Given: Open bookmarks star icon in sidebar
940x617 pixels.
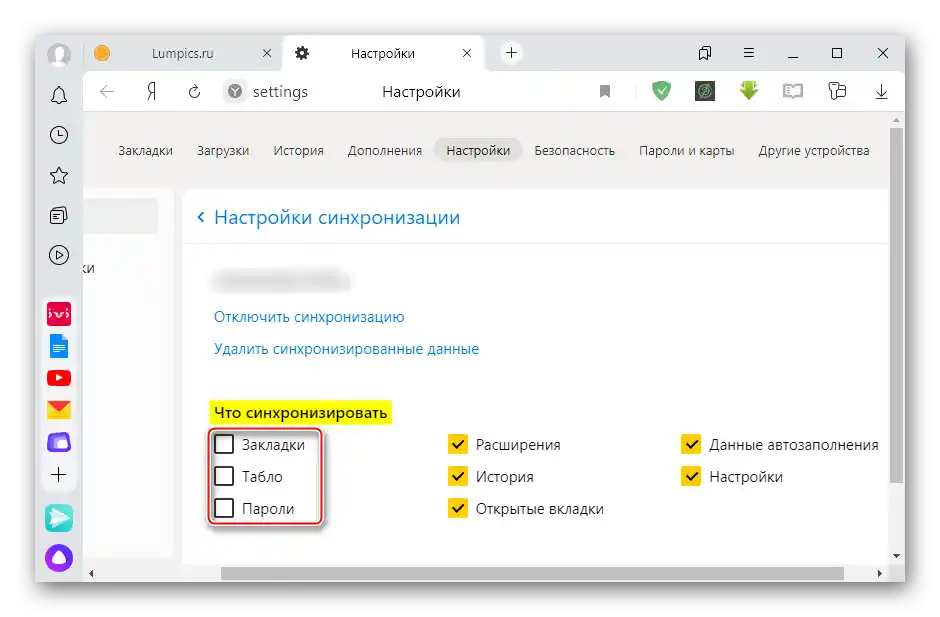Looking at the screenshot, I should 59,176.
